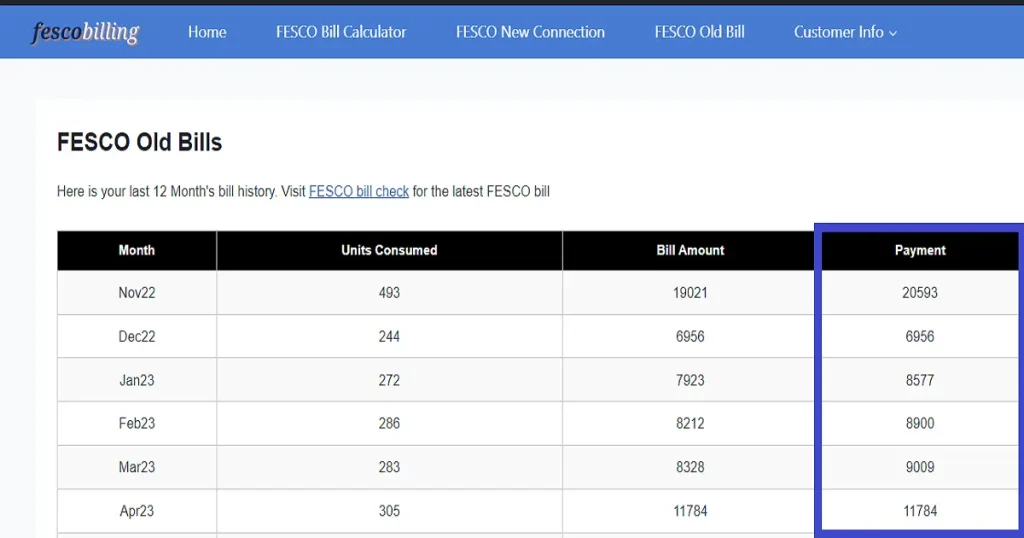
Task: Select bill amount 8212
Action: point(690,423)
